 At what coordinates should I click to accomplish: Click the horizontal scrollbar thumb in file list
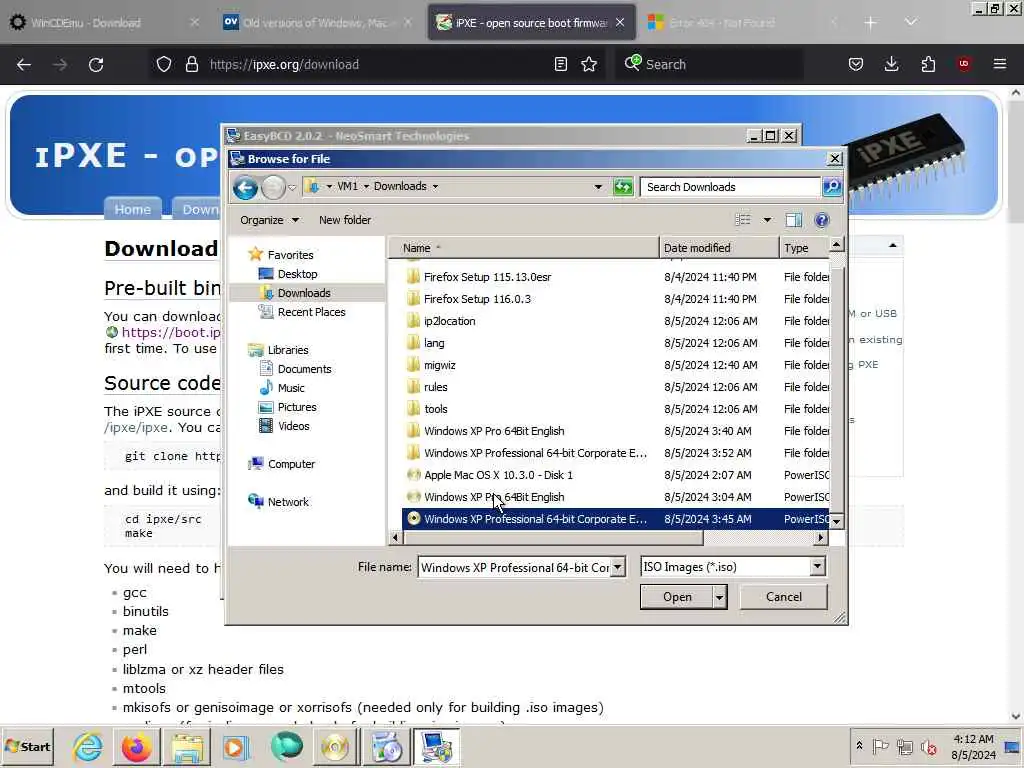tap(553, 537)
